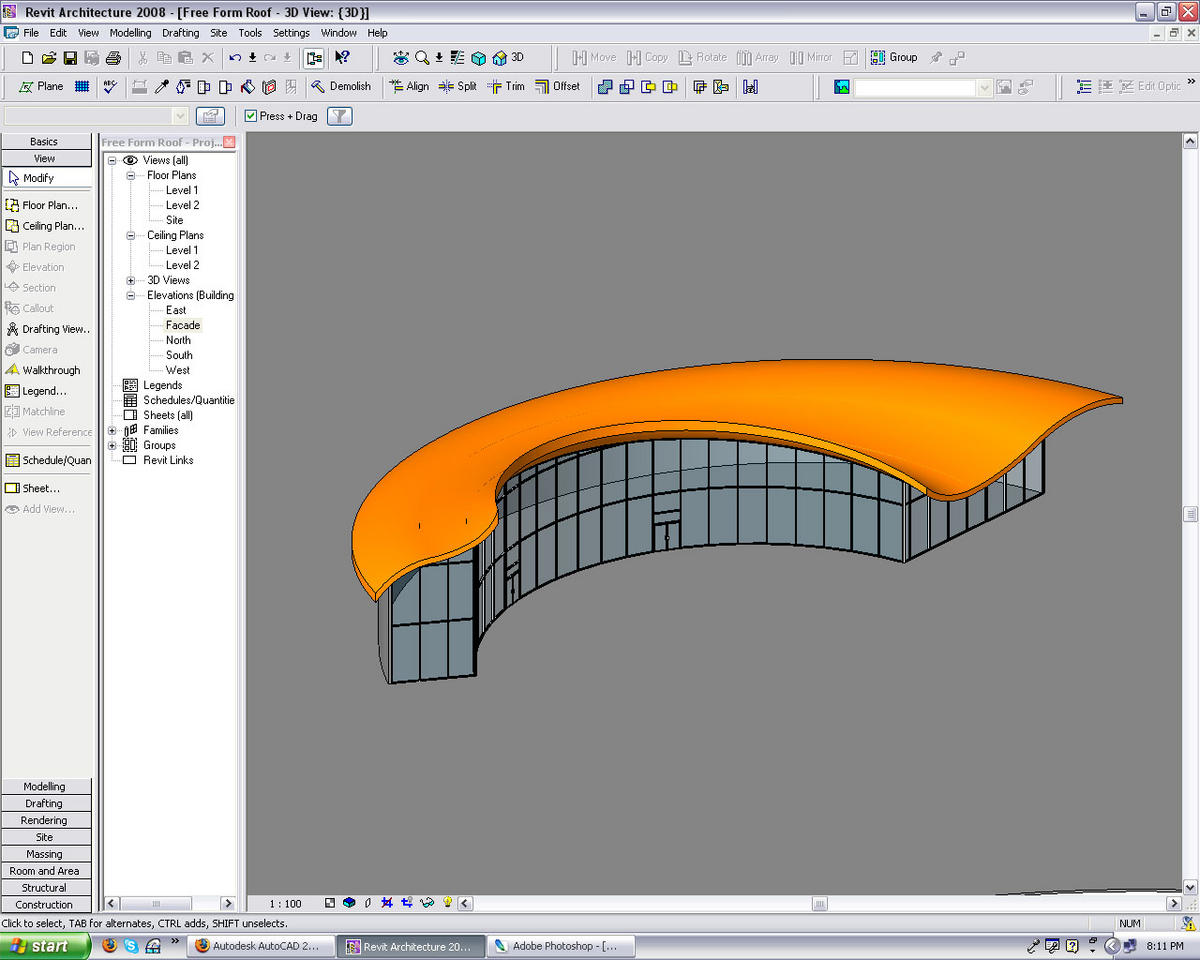
Task: Click the Align tool
Action: point(408,87)
